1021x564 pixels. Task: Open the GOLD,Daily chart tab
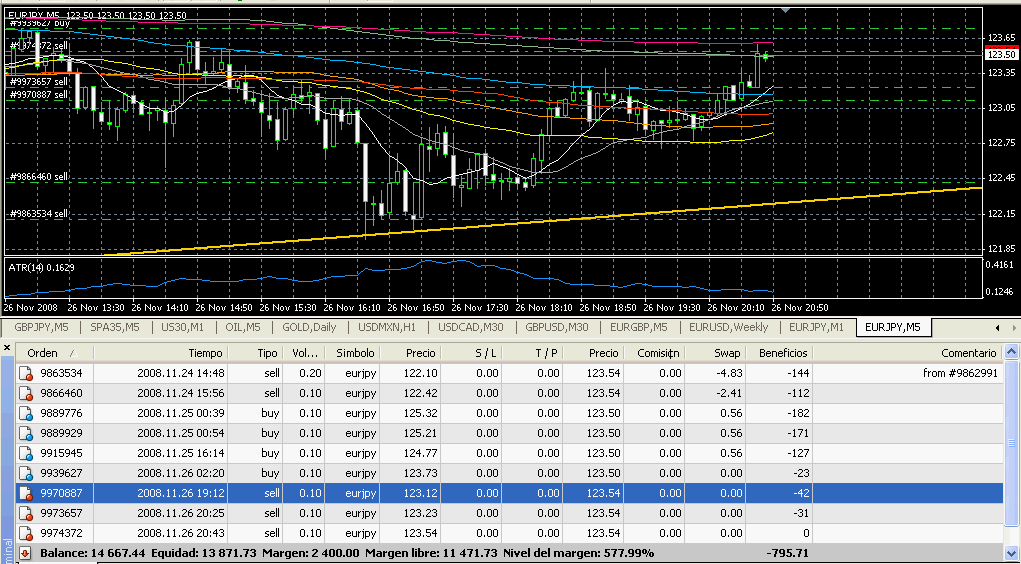[x=309, y=327]
